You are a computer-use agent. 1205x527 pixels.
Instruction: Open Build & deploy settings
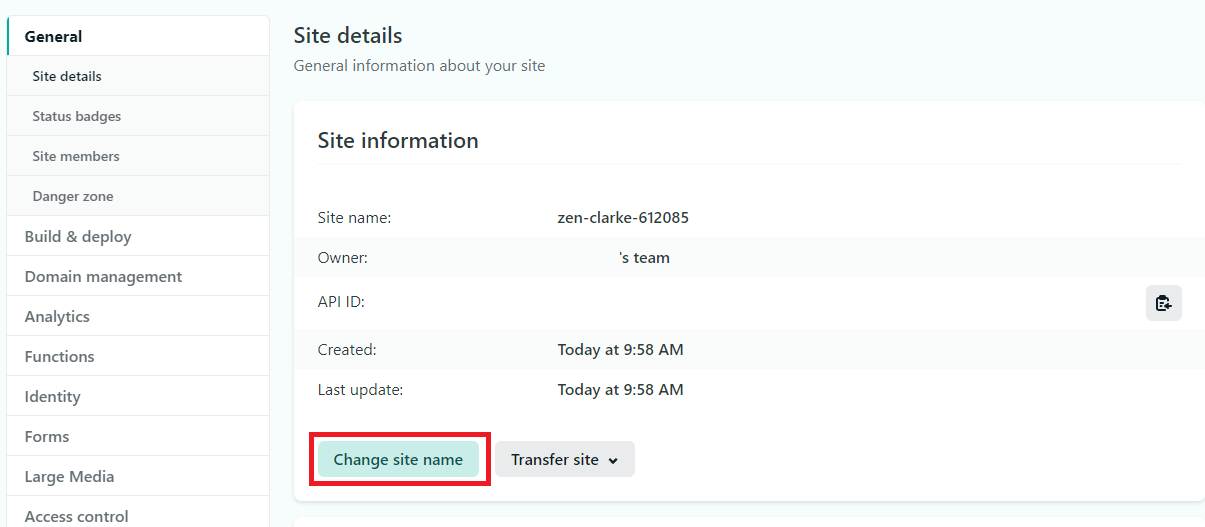coord(138,236)
